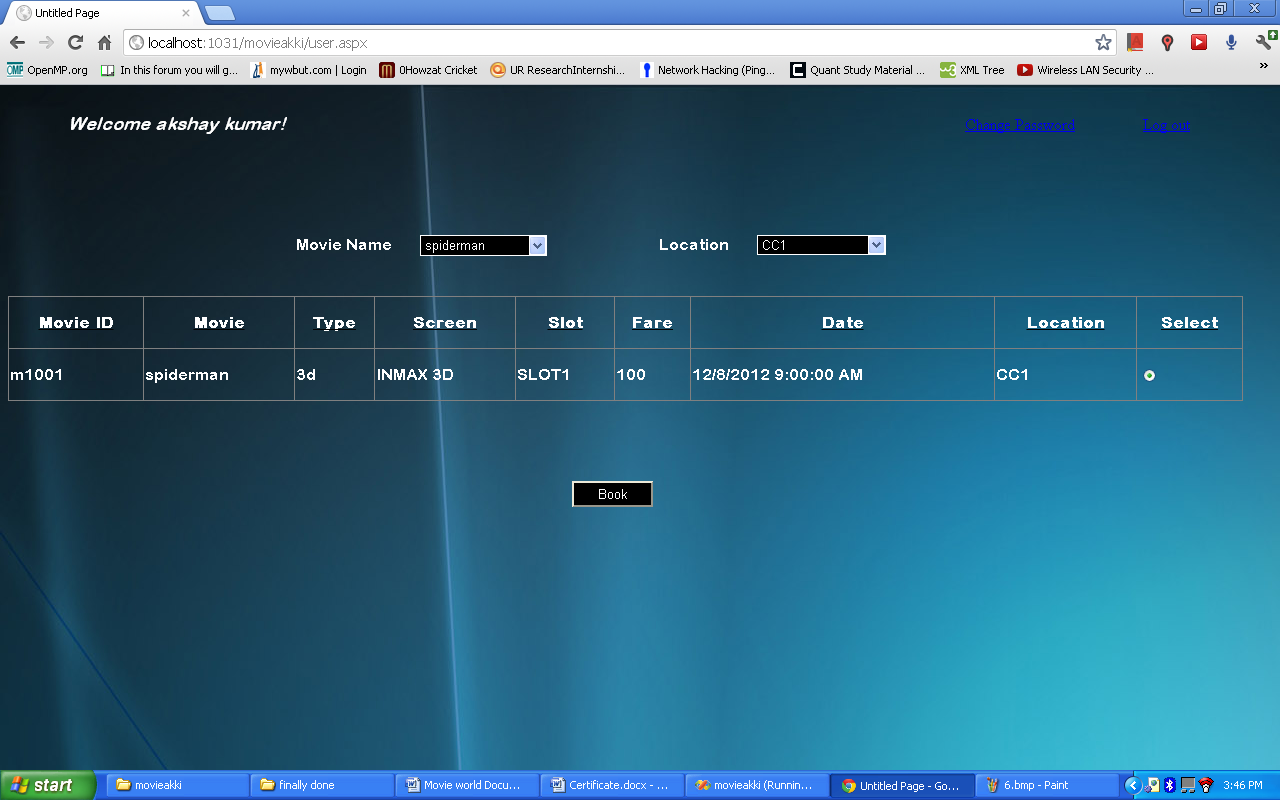Expand hidden system tray icons arrow

point(1132,785)
